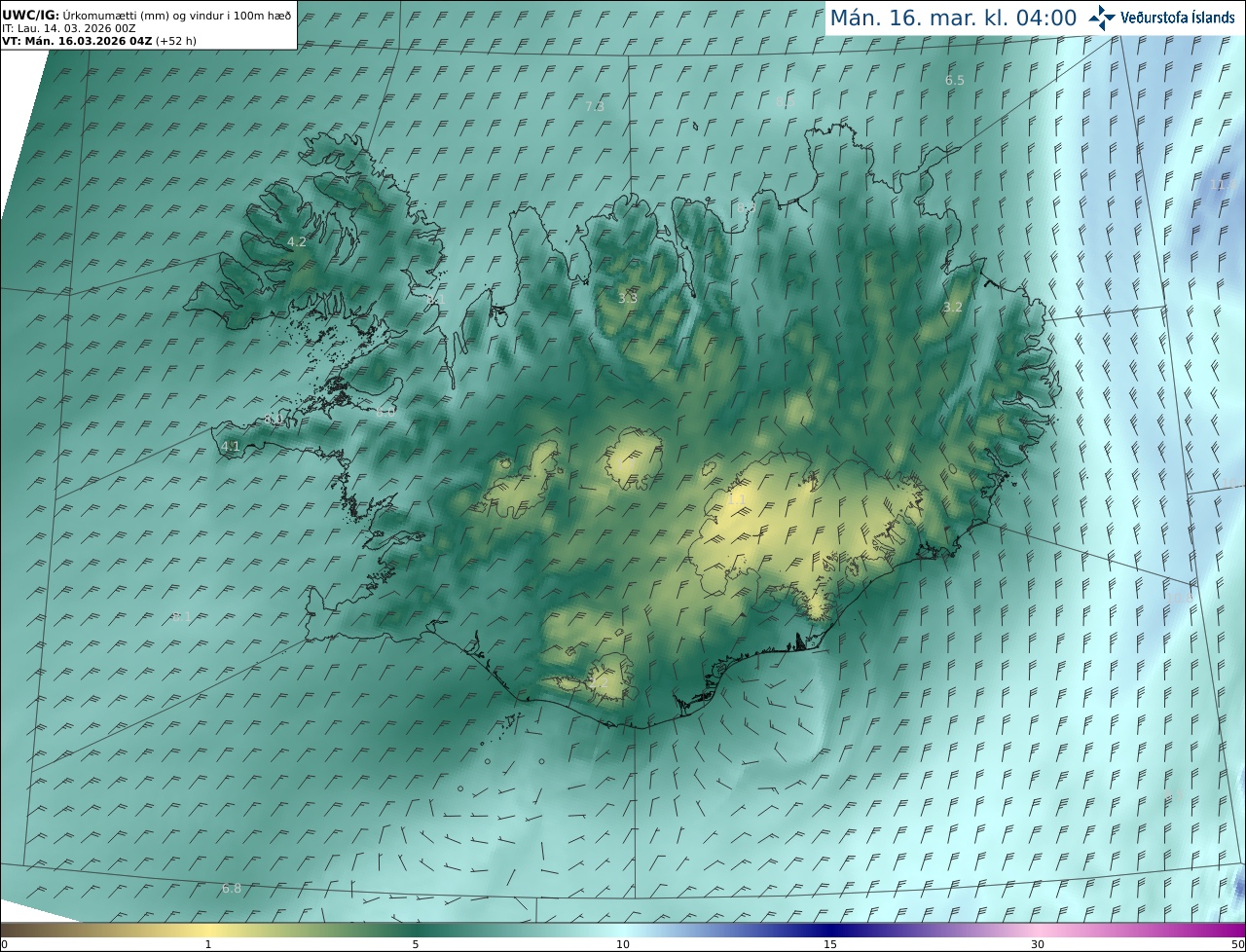Click the forecast title Mán. 16. mar. kl. 04:00
Image resolution: width=1246 pixels, height=952 pixels.
pyautogui.click(x=953, y=18)
